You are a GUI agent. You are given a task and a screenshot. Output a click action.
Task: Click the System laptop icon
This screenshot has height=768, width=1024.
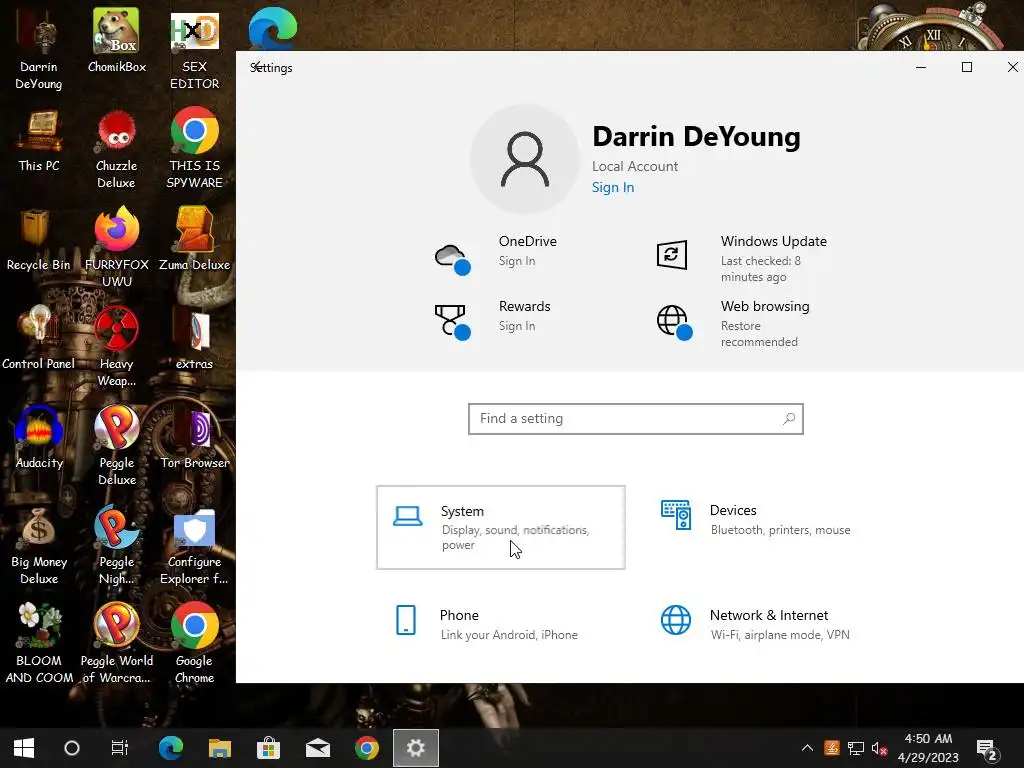pyautogui.click(x=408, y=516)
